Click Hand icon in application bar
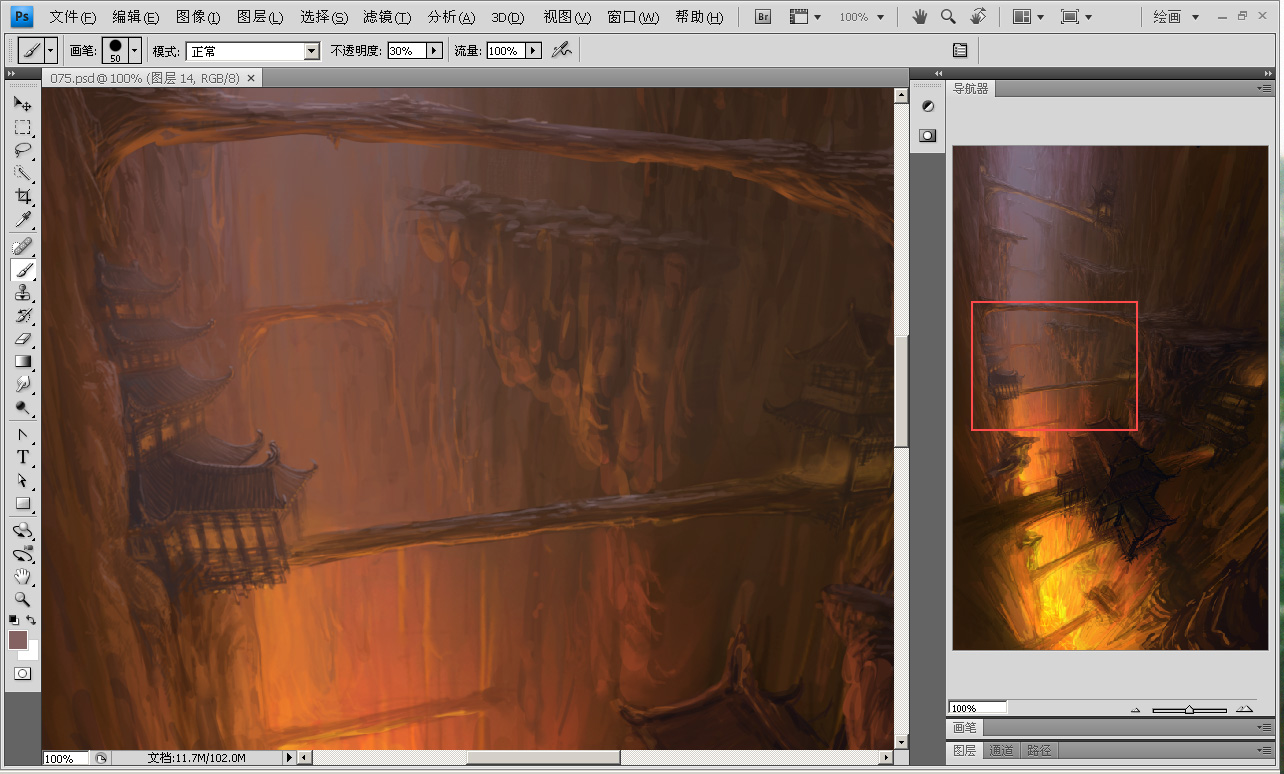The height and width of the screenshot is (774, 1284). (920, 17)
